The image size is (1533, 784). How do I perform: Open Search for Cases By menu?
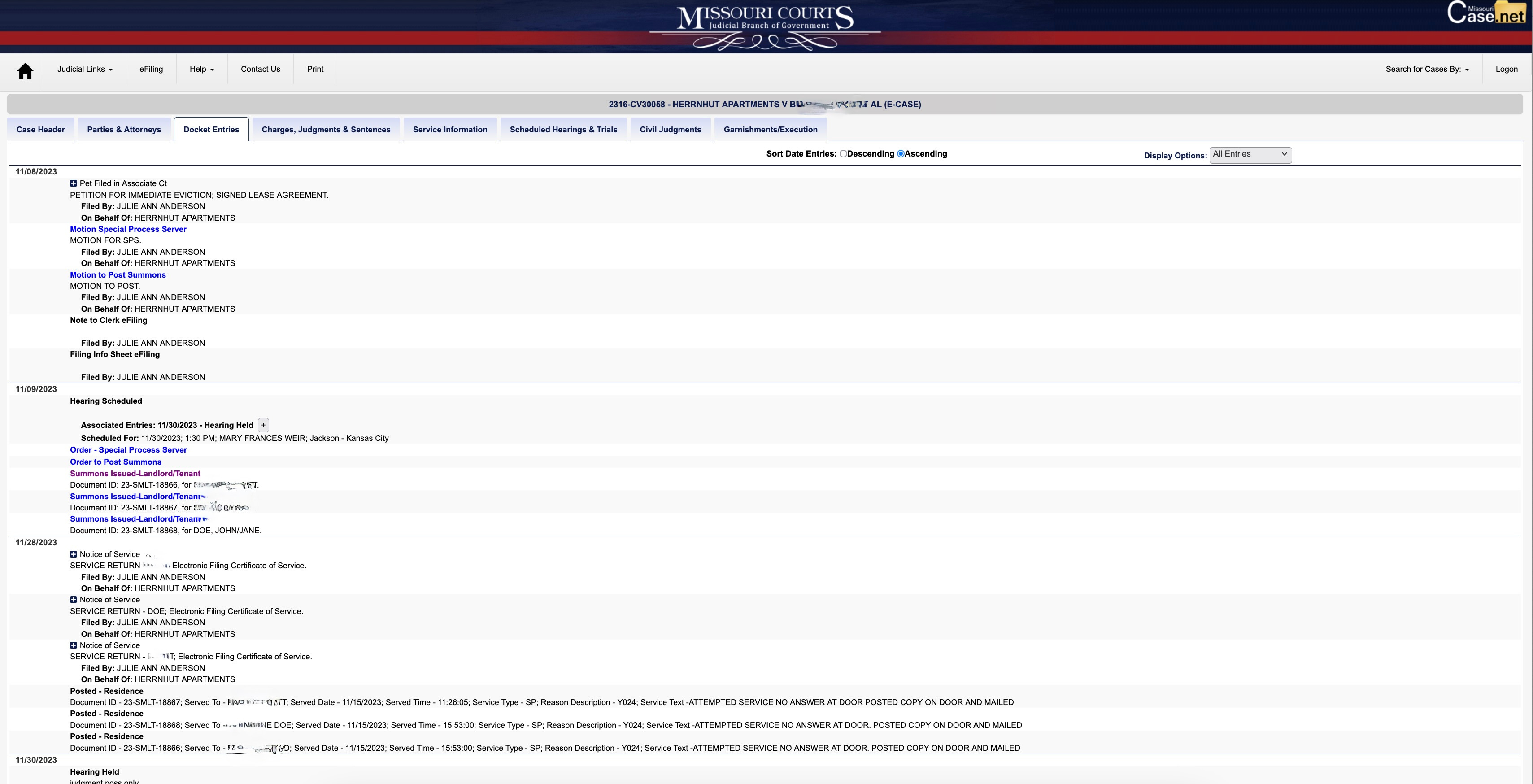click(x=1427, y=69)
